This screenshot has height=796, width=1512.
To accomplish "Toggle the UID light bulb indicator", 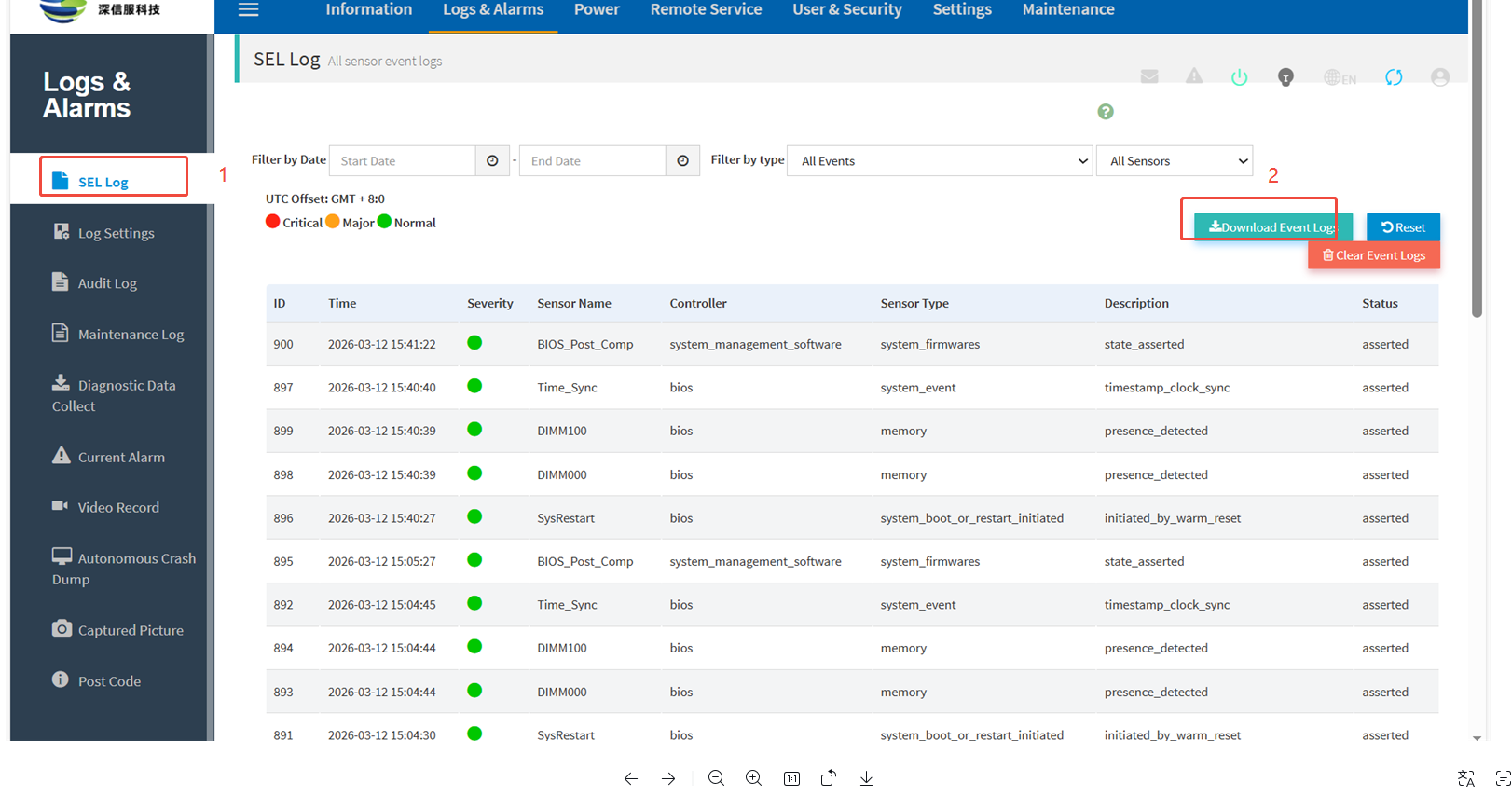I will tap(1285, 77).
